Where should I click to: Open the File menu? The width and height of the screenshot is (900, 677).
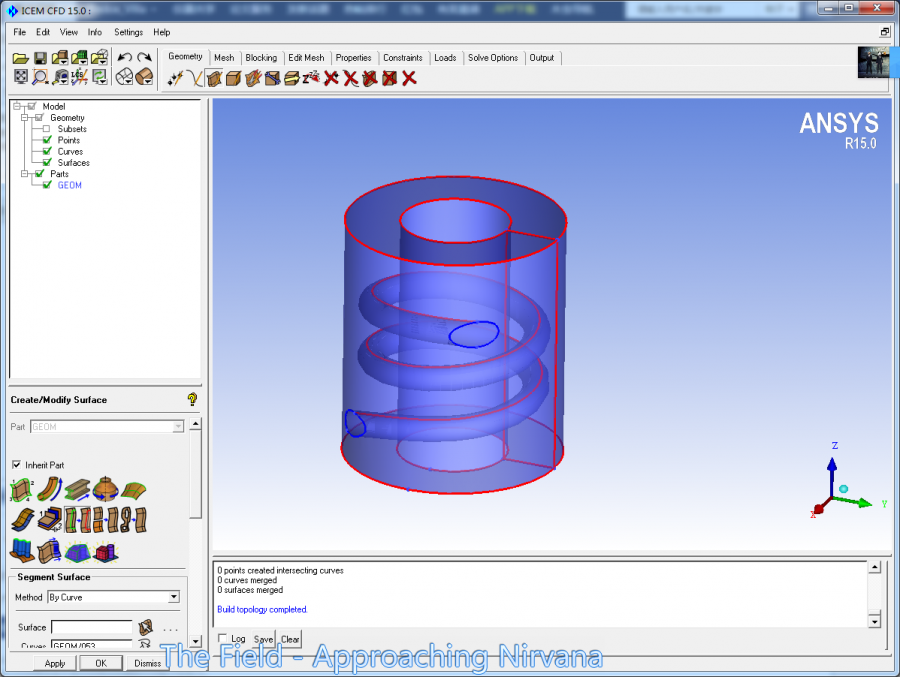20,32
